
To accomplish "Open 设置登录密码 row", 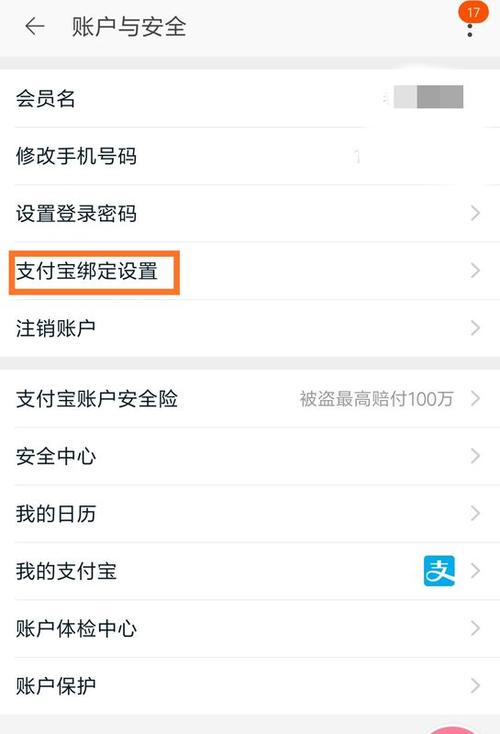I will point(250,213).
